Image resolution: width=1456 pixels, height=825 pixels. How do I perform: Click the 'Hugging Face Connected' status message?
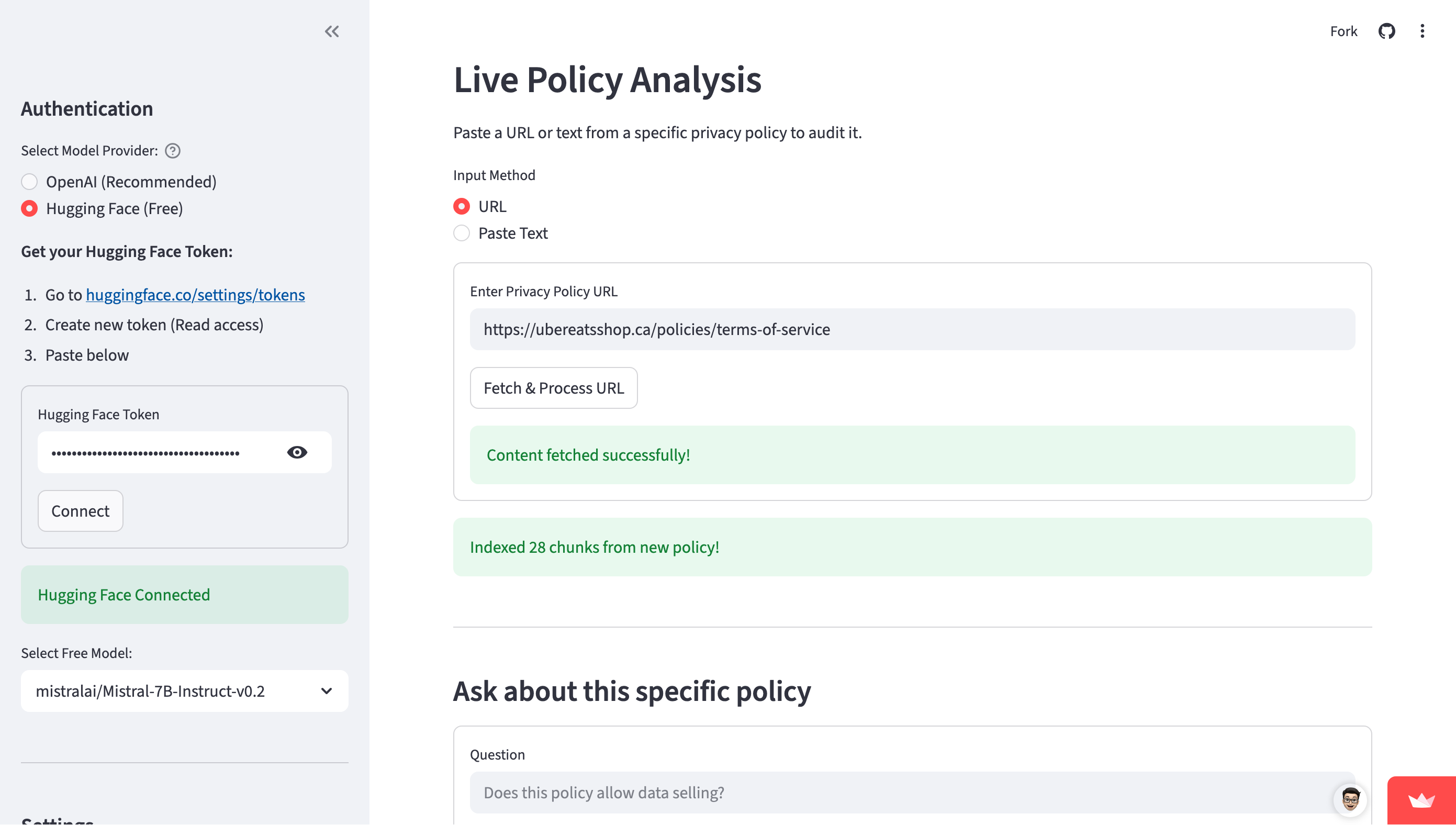pyautogui.click(x=185, y=595)
